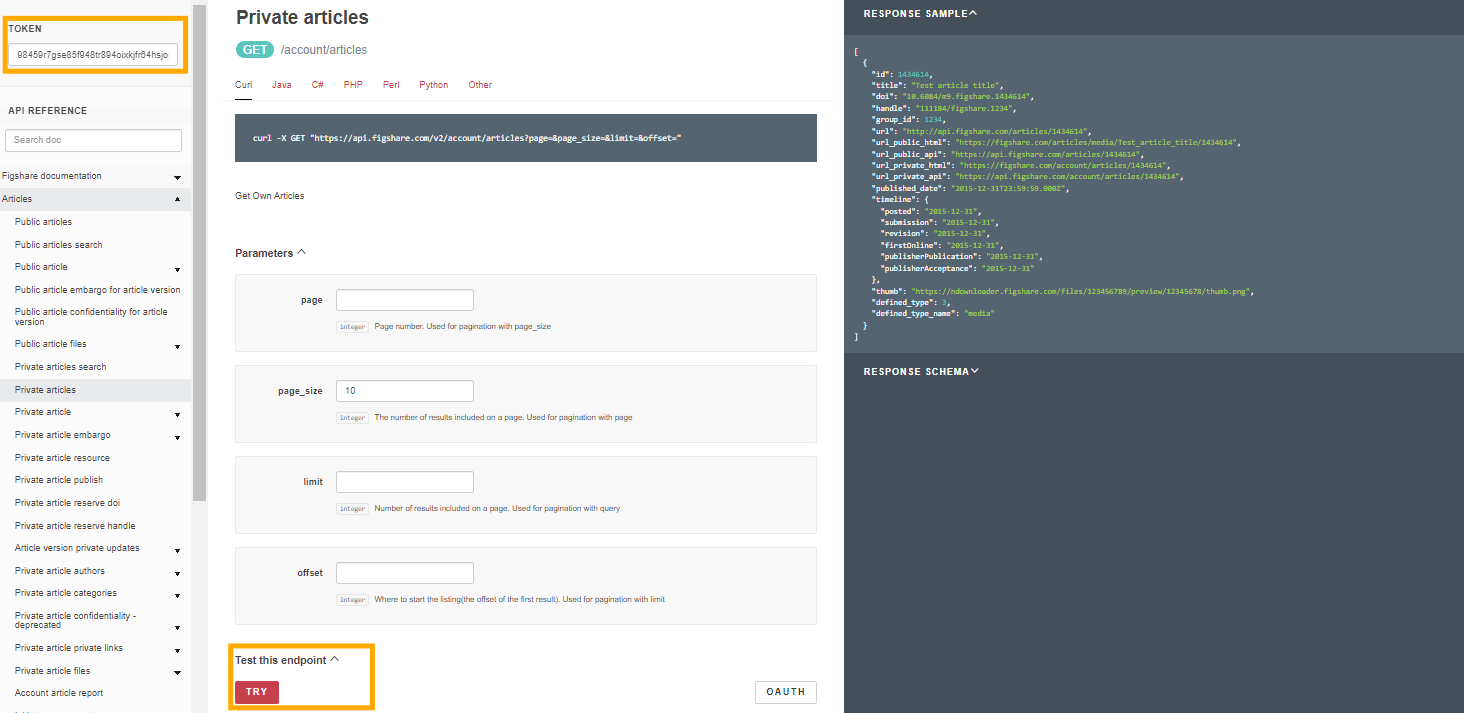The height and width of the screenshot is (713, 1464).
Task: Collapse the Parameters section chevron
Action: [x=302, y=253]
